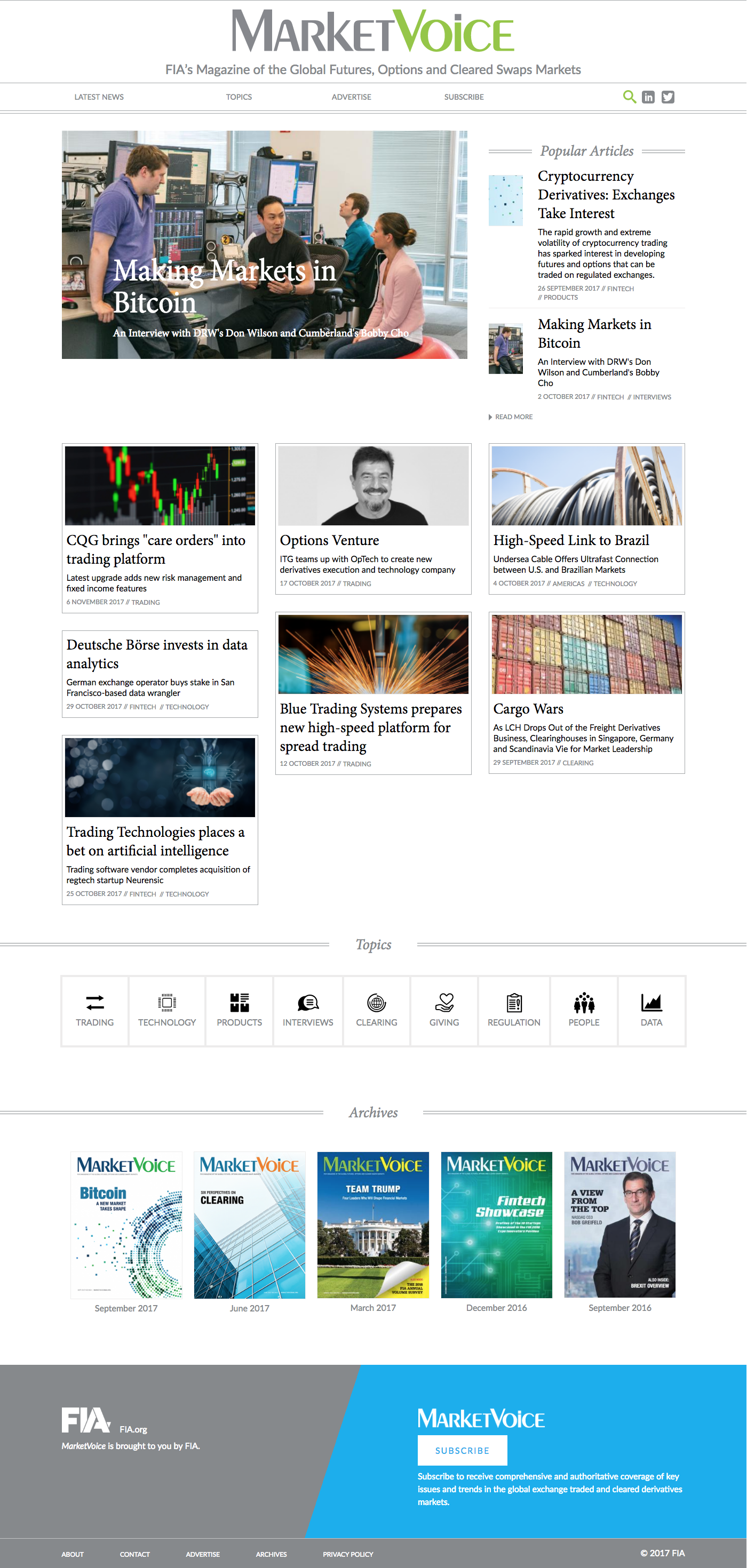This screenshot has height=1568, width=747.
Task: Select the Trading topic icon
Action: pos(95,1002)
